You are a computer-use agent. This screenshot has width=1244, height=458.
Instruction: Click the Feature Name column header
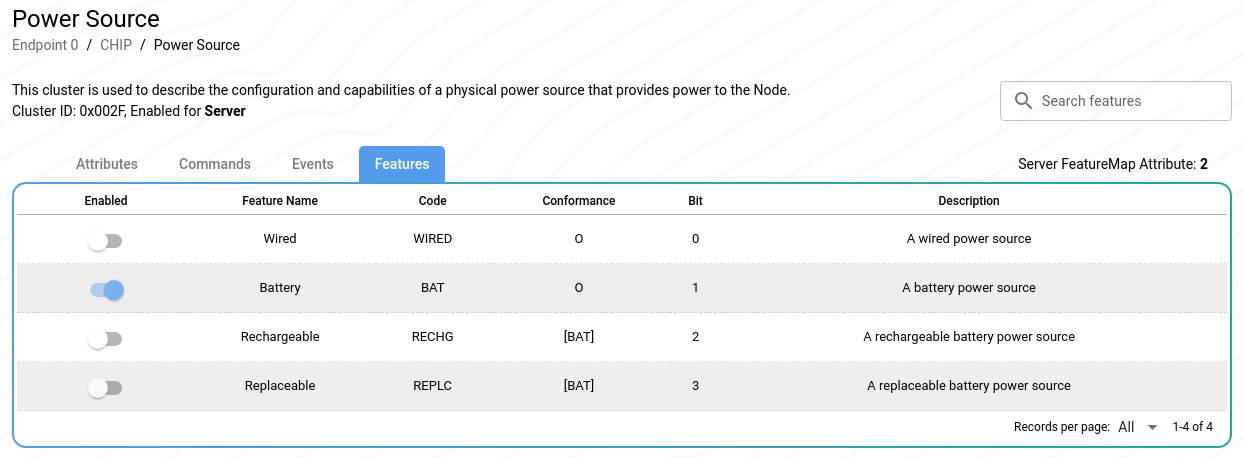coord(280,201)
